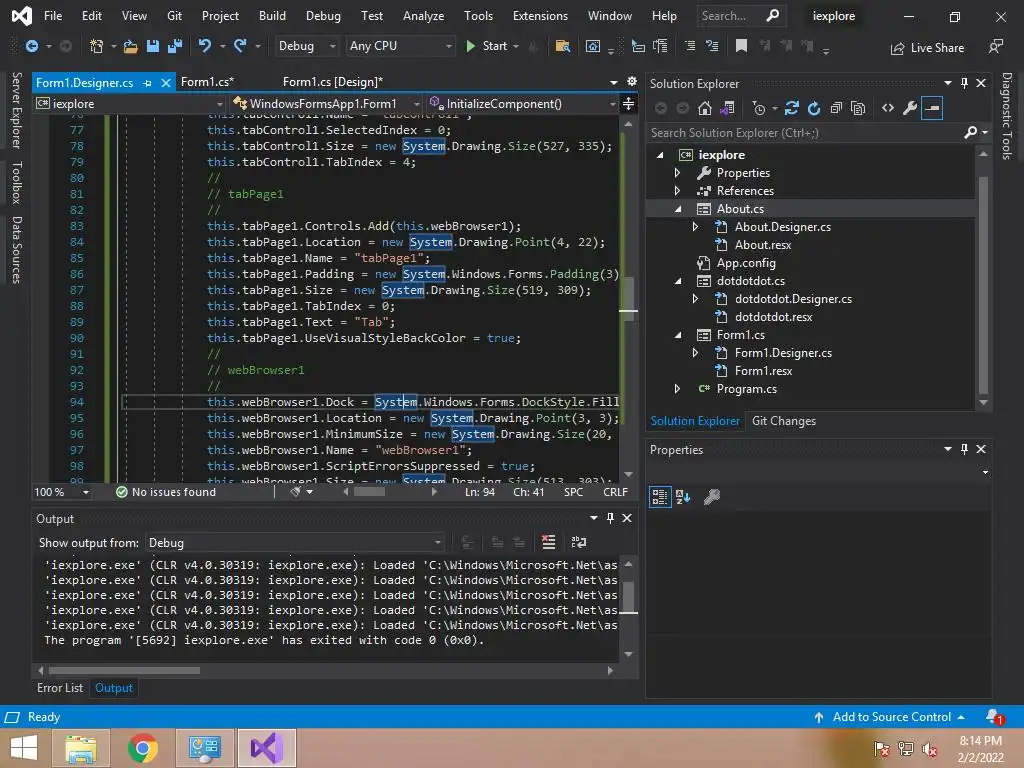Start debugging with the green Start button
Screen dimensions: 1024x768
point(487,46)
